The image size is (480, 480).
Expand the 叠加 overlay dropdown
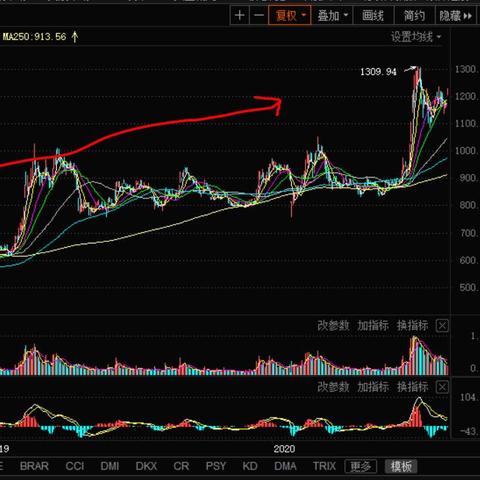click(332, 16)
